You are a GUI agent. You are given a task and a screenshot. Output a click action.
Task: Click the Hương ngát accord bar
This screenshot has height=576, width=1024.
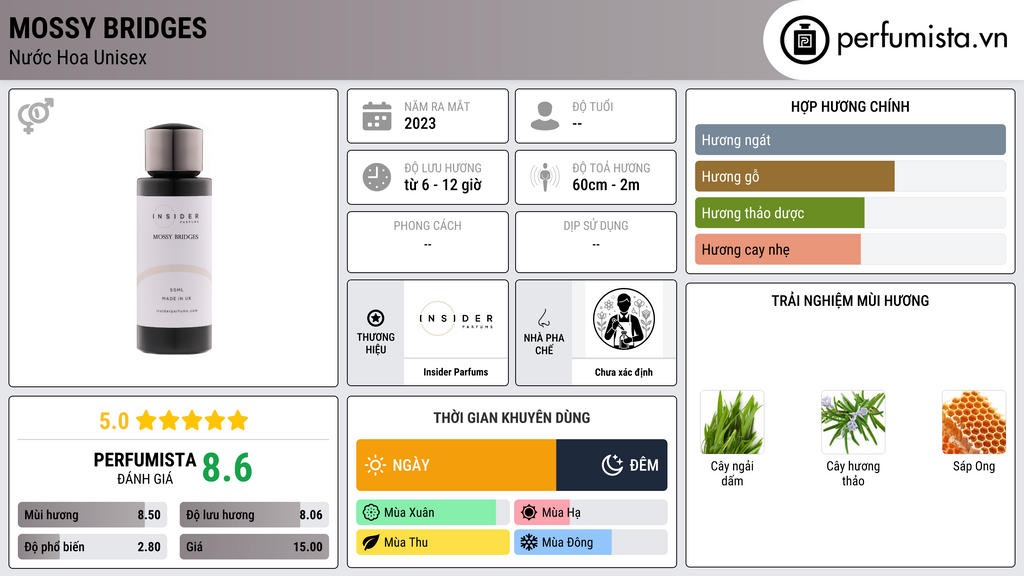point(850,140)
